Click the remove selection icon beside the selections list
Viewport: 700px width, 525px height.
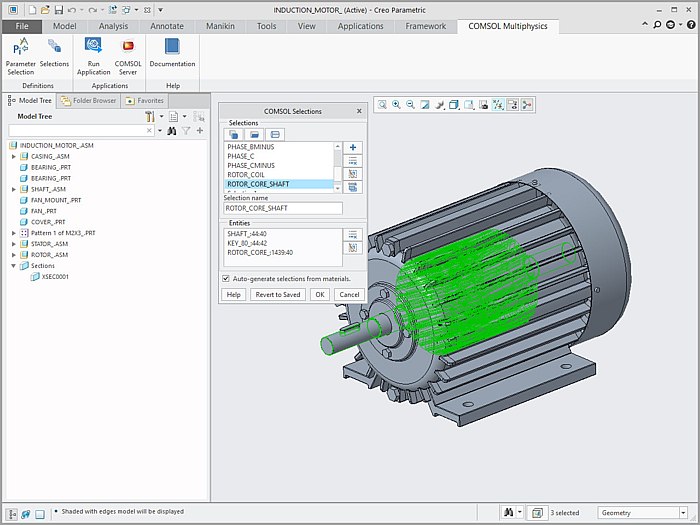(x=353, y=161)
